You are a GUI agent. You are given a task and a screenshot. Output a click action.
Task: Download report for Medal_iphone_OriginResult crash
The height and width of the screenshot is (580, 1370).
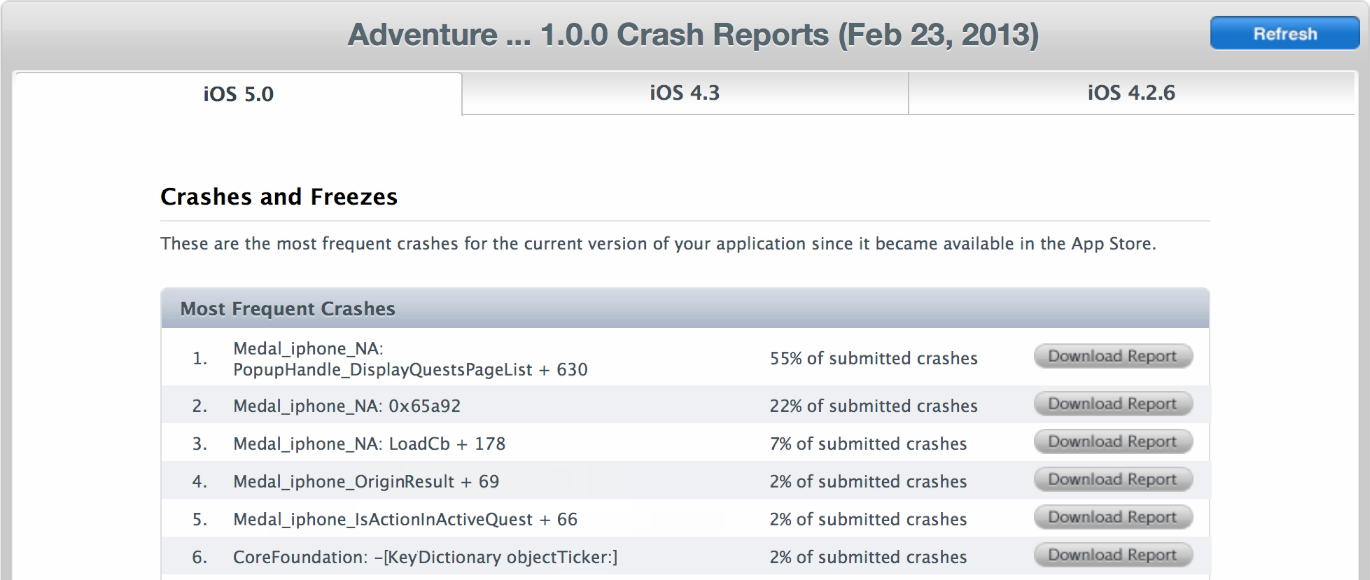click(x=1112, y=479)
